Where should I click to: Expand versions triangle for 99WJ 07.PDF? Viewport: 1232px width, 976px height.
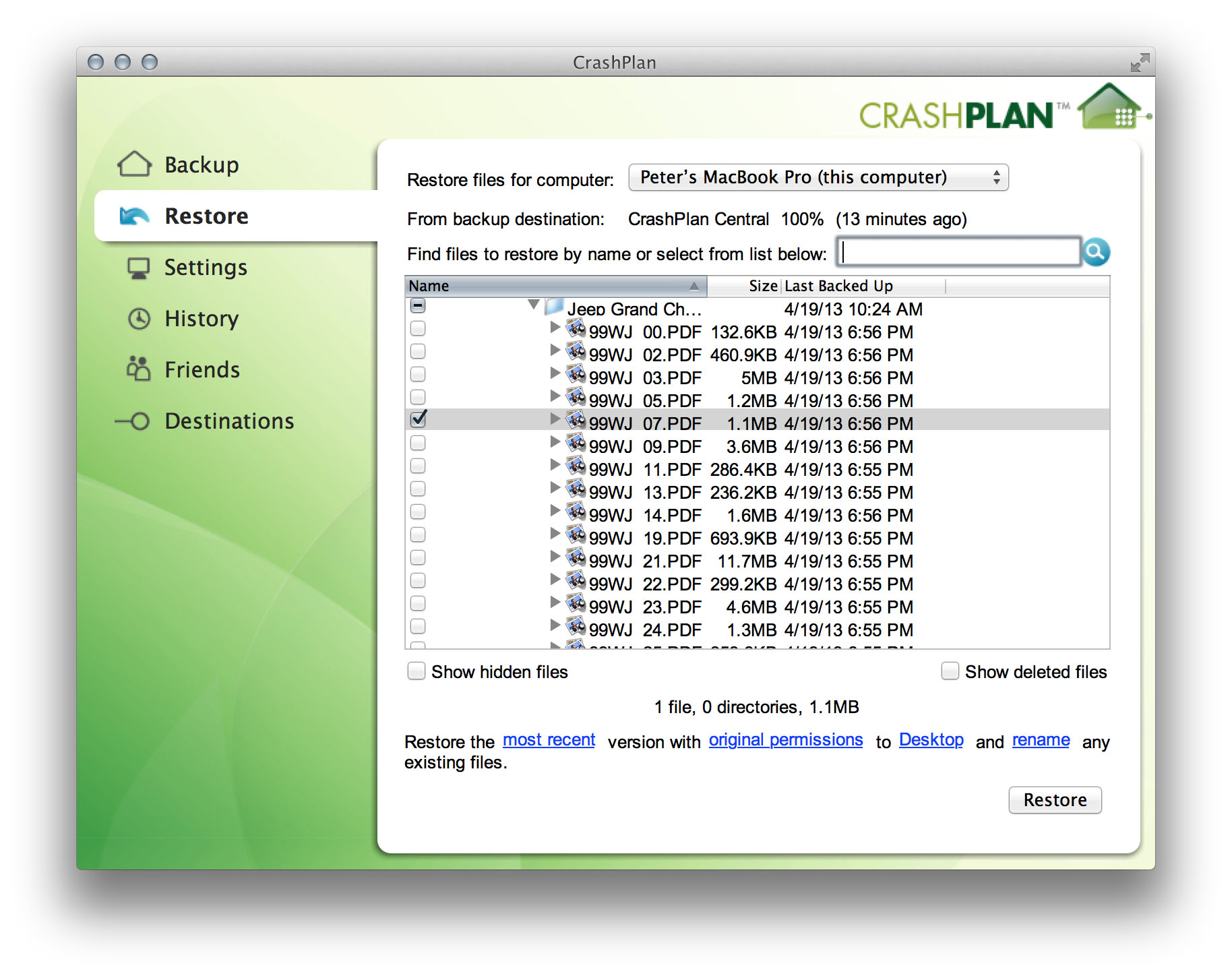[555, 419]
